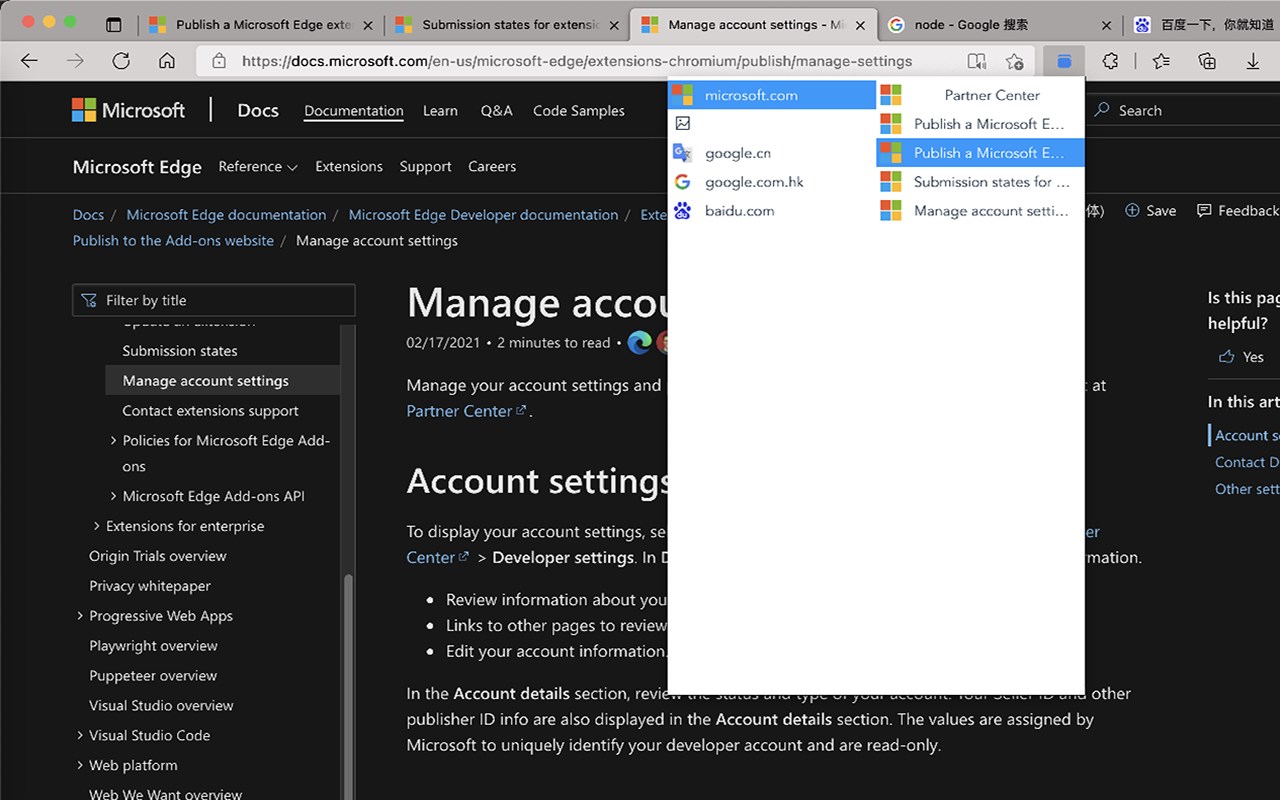Click the thumbs-up Yes feedback button
Viewport: 1280px width, 800px height.
1241,357
